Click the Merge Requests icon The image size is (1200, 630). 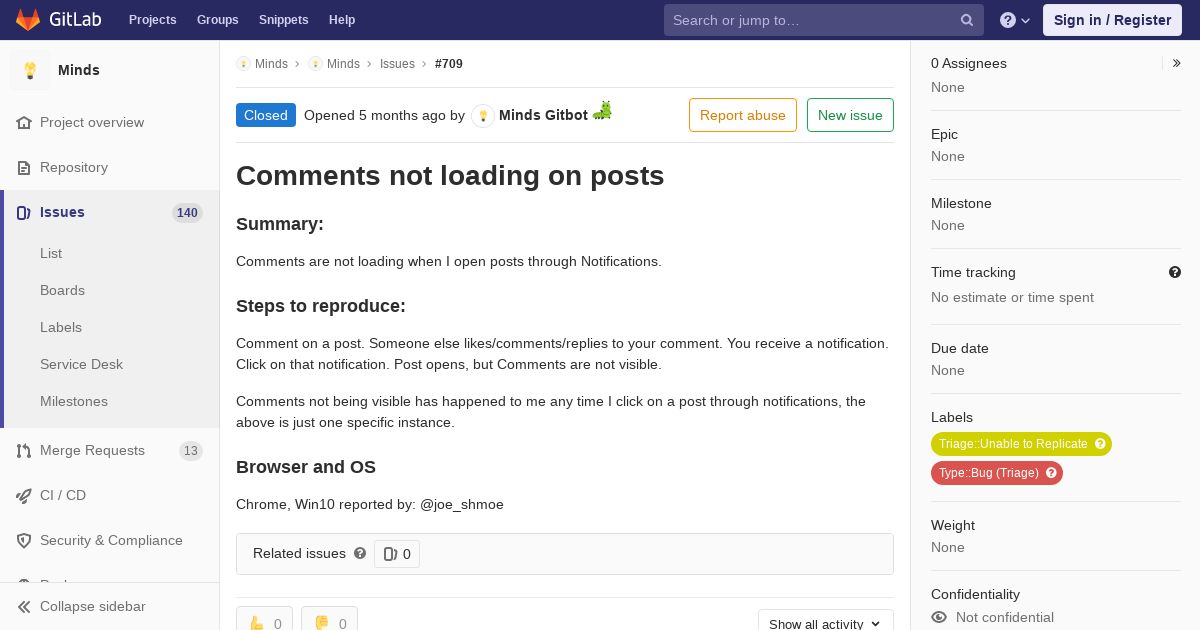tap(24, 450)
